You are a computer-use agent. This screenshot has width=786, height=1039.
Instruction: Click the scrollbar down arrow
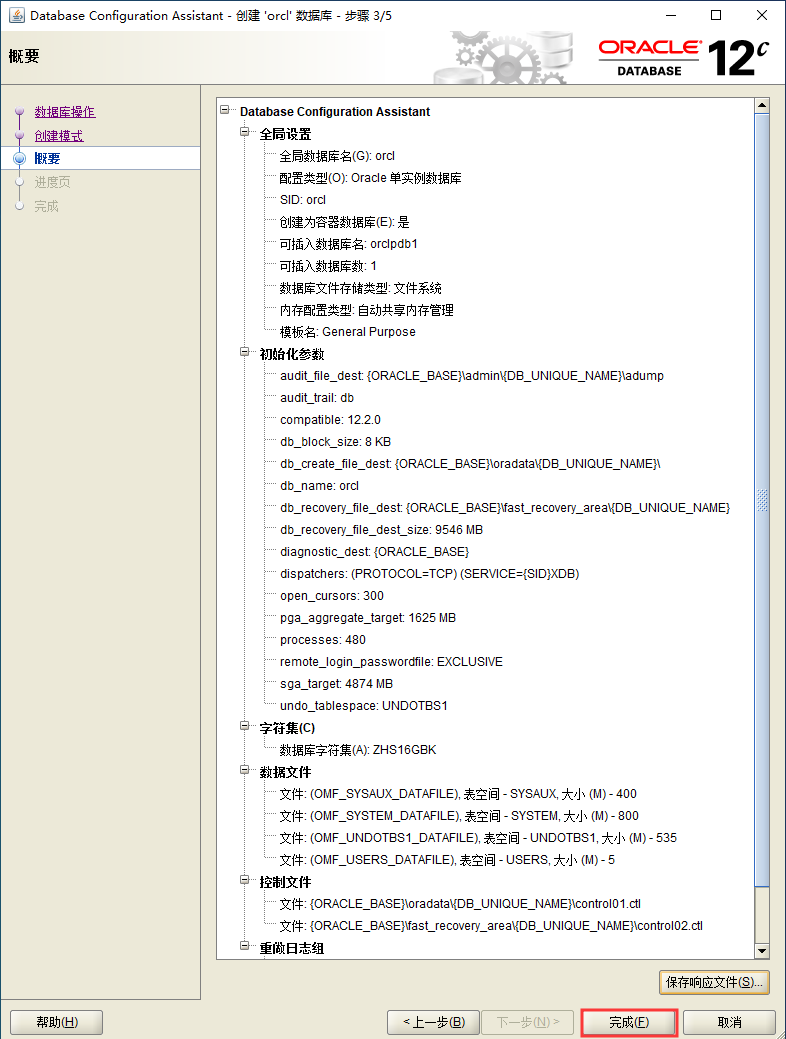pyautogui.click(x=761, y=951)
